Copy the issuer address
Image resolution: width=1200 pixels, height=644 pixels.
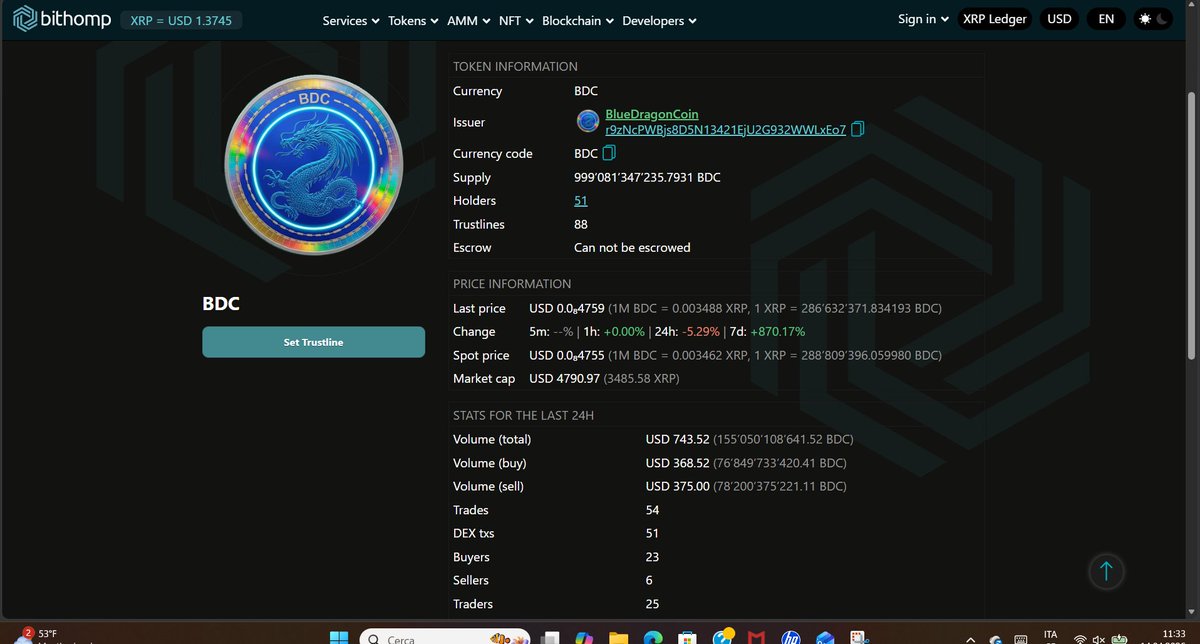pyautogui.click(x=857, y=130)
